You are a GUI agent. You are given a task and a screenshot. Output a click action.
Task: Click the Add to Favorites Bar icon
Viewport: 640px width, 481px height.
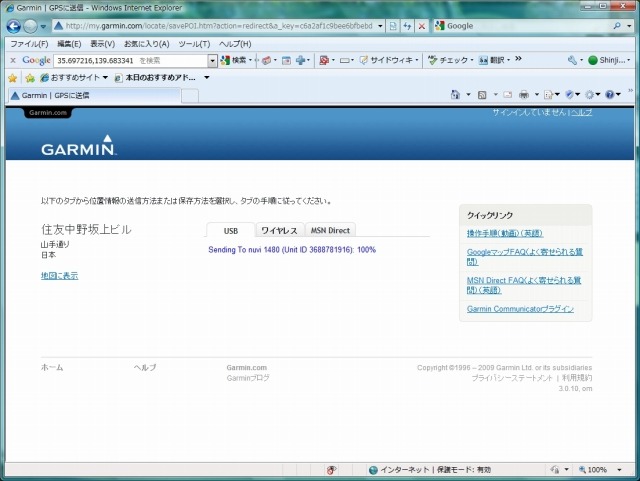click(x=30, y=78)
